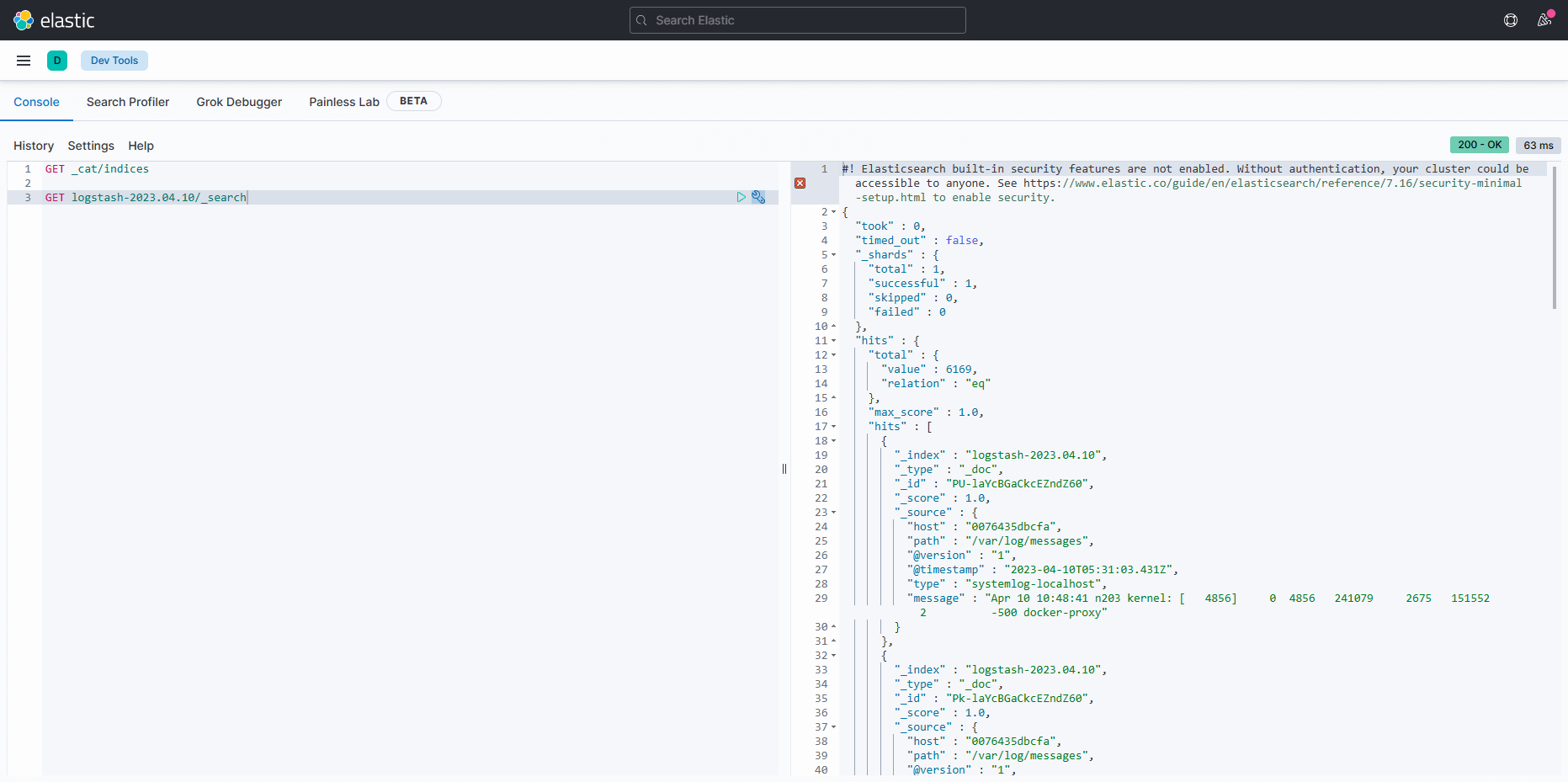Click the green D space avatar

[57, 61]
